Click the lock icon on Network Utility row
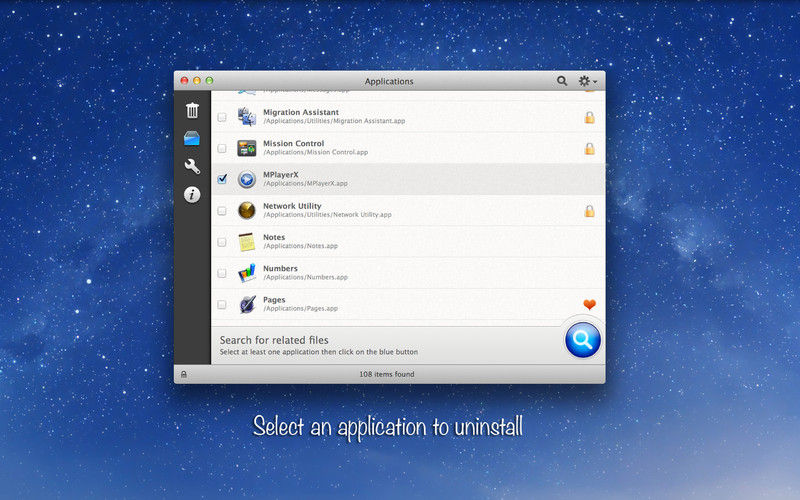Screen dimensions: 800x500 click(x=589, y=211)
